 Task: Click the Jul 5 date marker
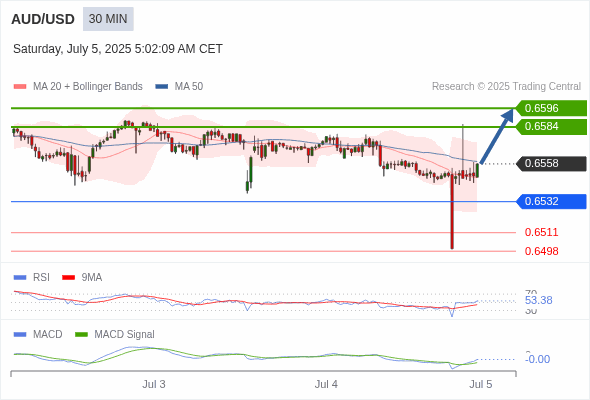click(481, 384)
